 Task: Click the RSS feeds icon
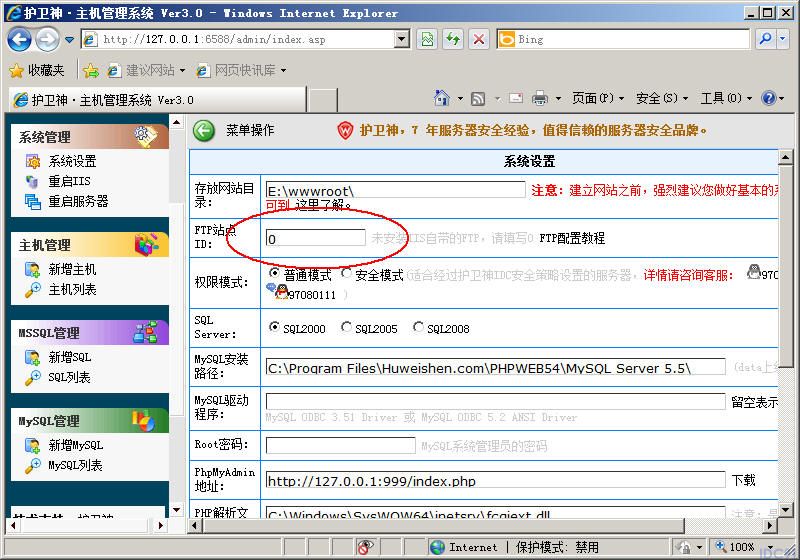[x=478, y=98]
